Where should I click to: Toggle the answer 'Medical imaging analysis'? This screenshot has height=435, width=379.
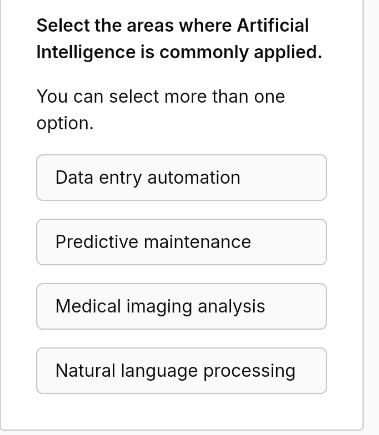181,306
